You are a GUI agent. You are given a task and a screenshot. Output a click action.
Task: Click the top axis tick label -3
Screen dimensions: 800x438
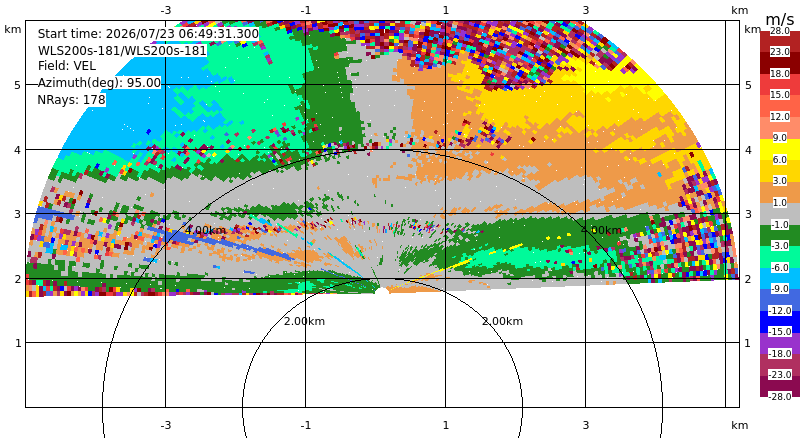(165, 10)
